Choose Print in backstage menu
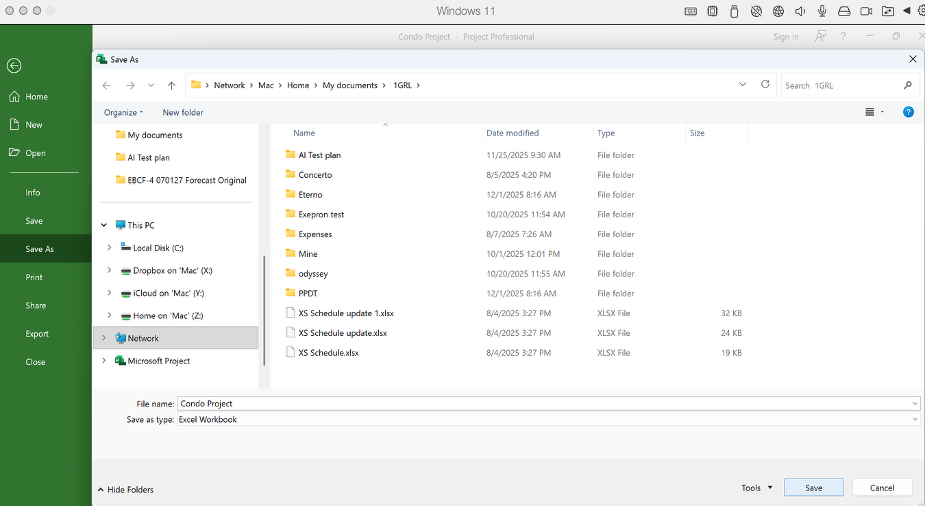Viewport: 926px width, 506px height. click(34, 277)
